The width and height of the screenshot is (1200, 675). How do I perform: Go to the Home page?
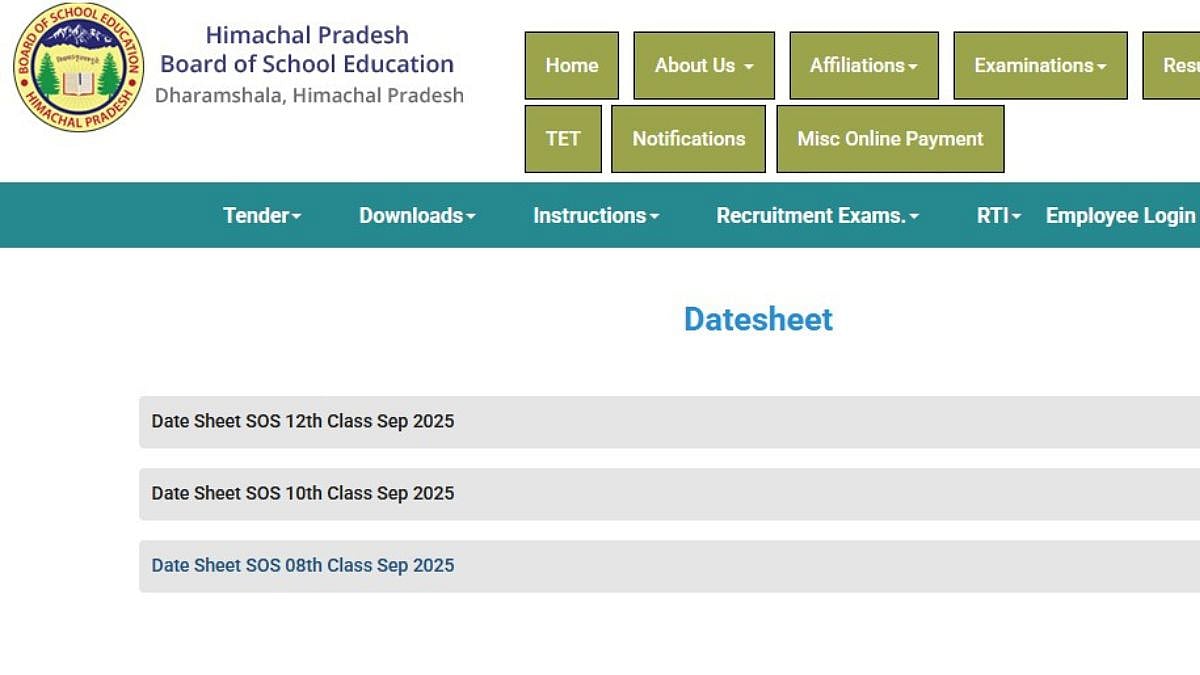click(x=571, y=66)
